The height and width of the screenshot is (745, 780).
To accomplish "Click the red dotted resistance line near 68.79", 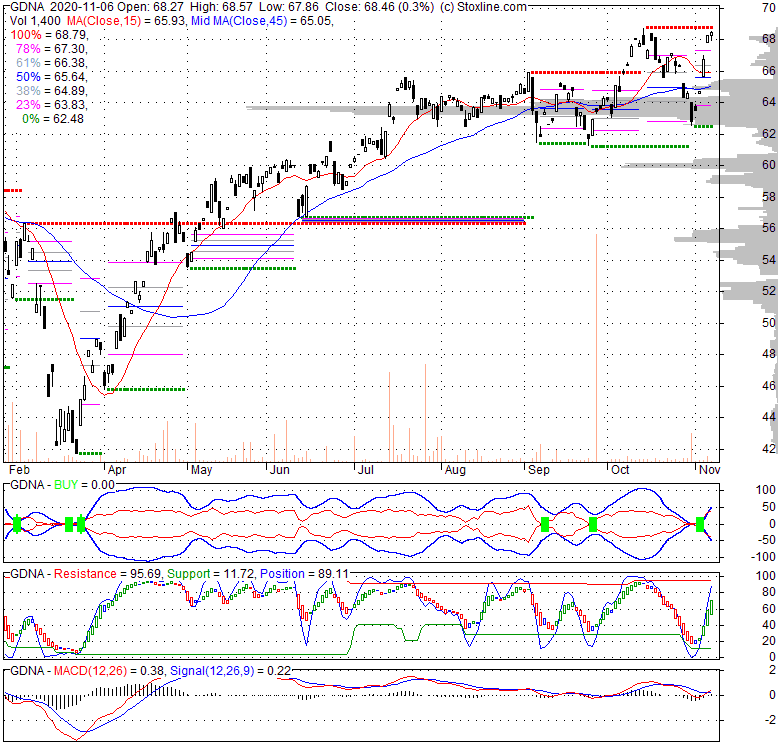I will point(679,27).
